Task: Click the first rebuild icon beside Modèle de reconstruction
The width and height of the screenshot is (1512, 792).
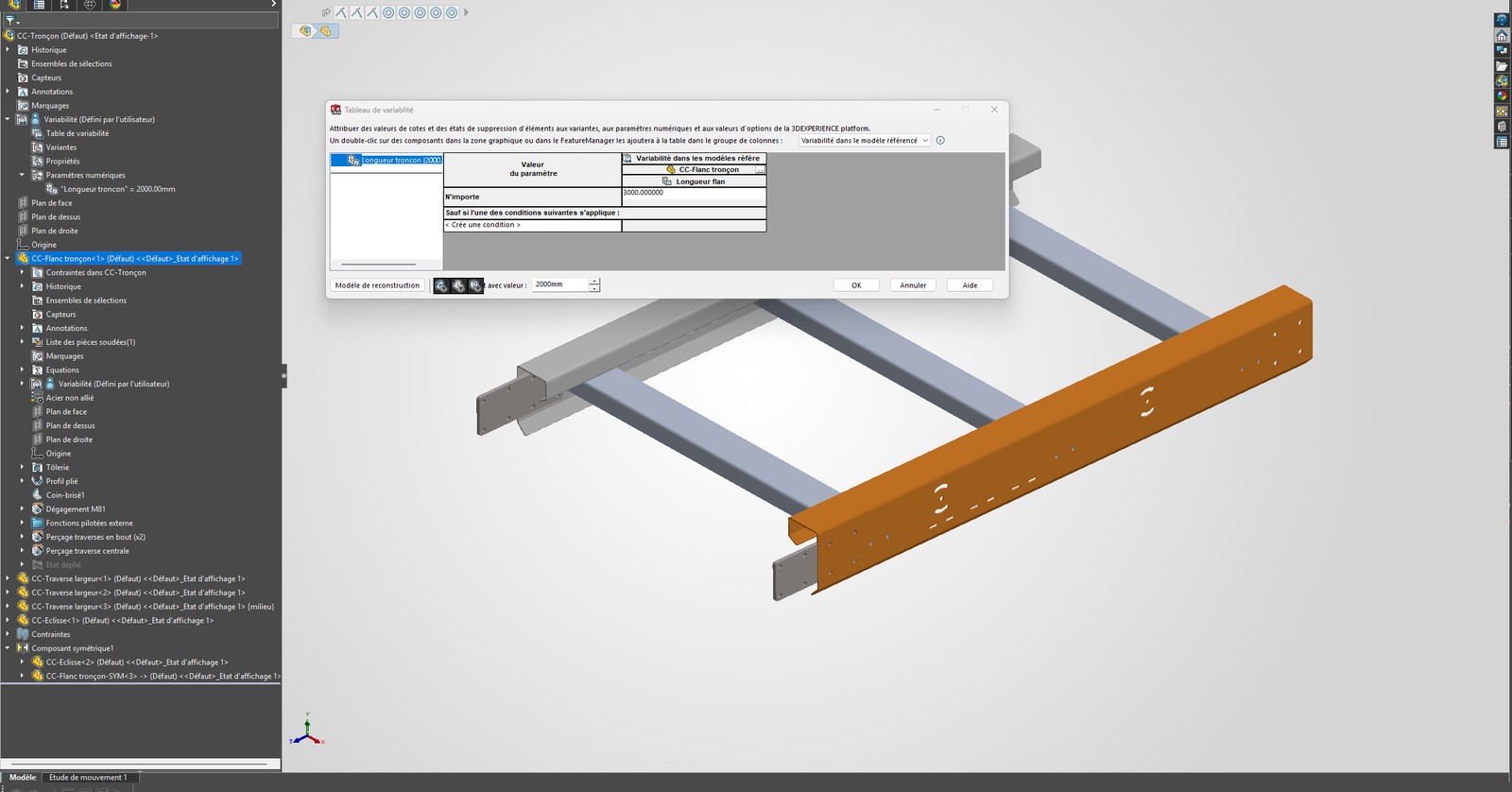Action: 441,285
